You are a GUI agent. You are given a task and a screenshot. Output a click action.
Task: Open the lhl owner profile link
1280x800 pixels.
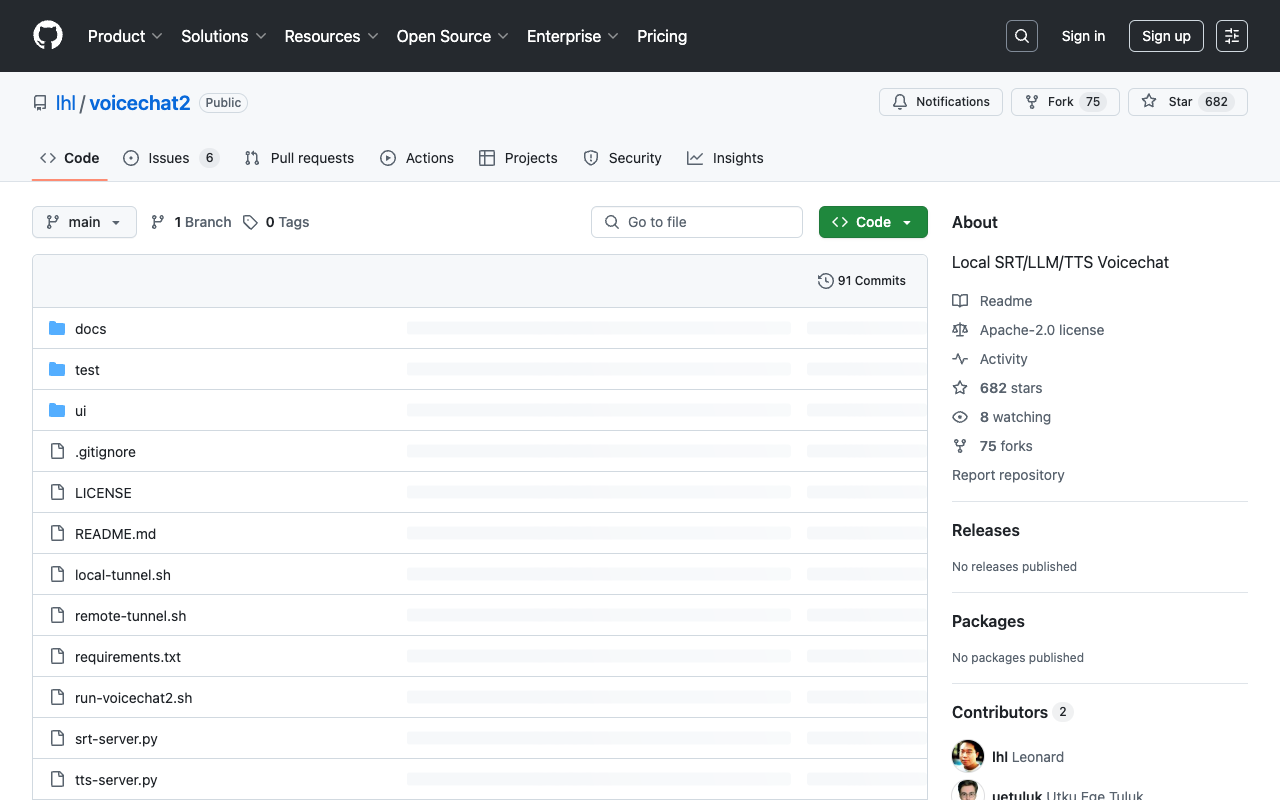pyautogui.click(x=66, y=103)
